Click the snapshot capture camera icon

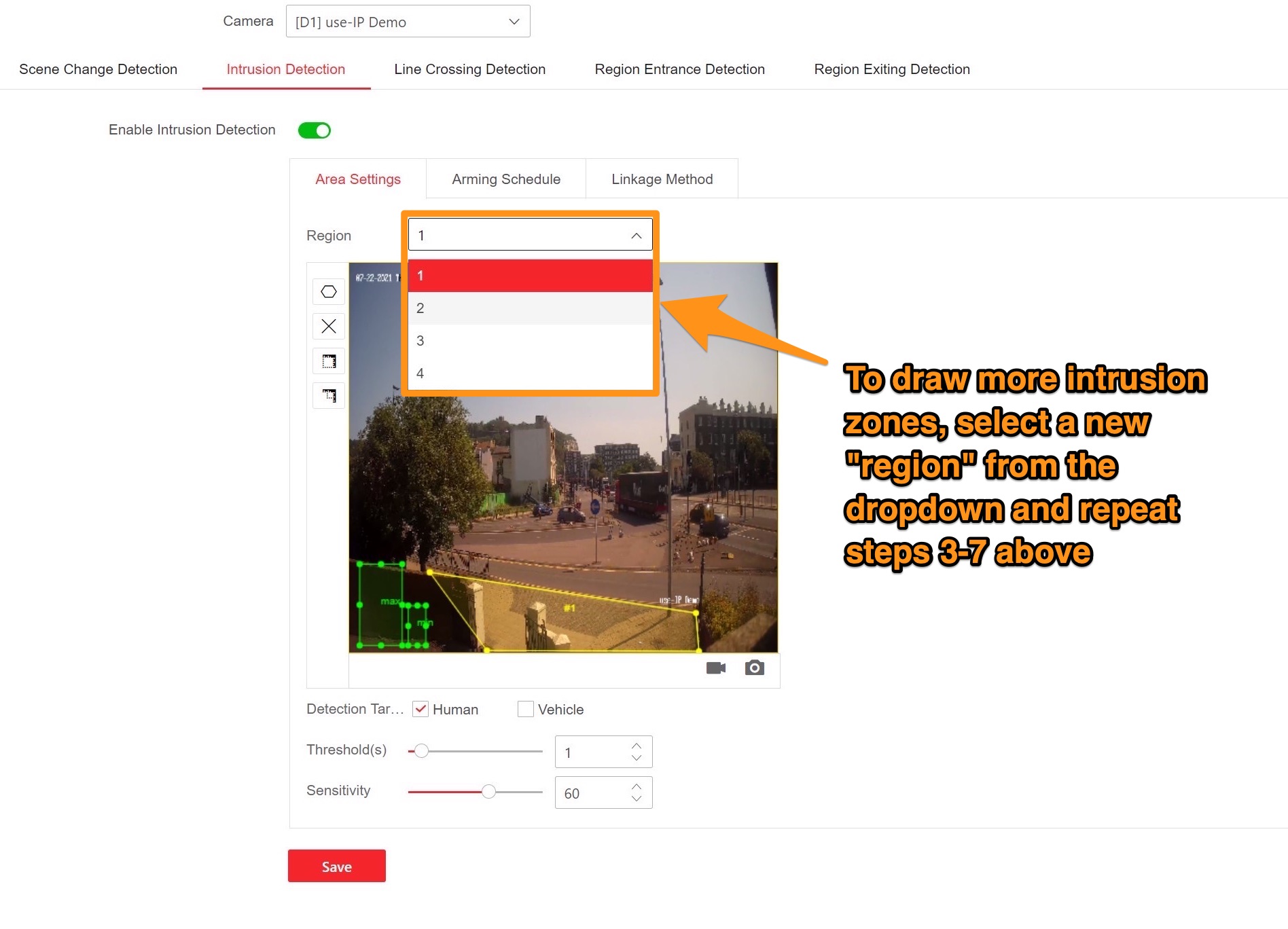754,668
